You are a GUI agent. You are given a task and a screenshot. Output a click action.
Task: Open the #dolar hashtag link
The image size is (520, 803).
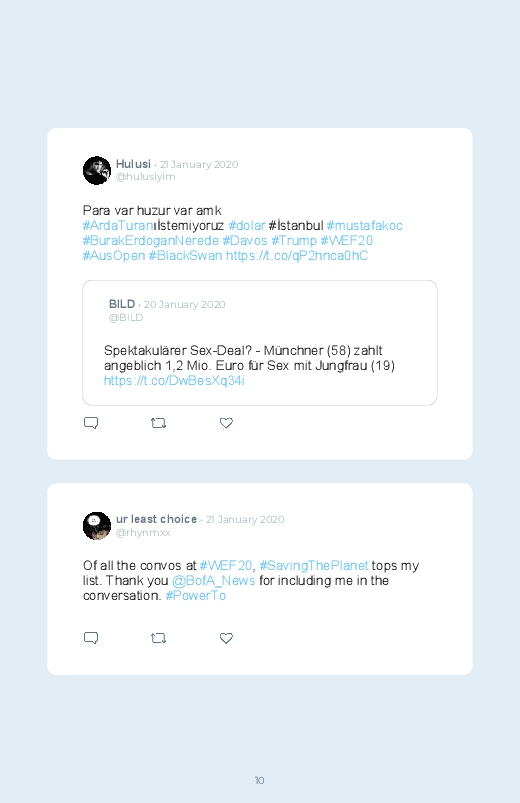(x=247, y=226)
